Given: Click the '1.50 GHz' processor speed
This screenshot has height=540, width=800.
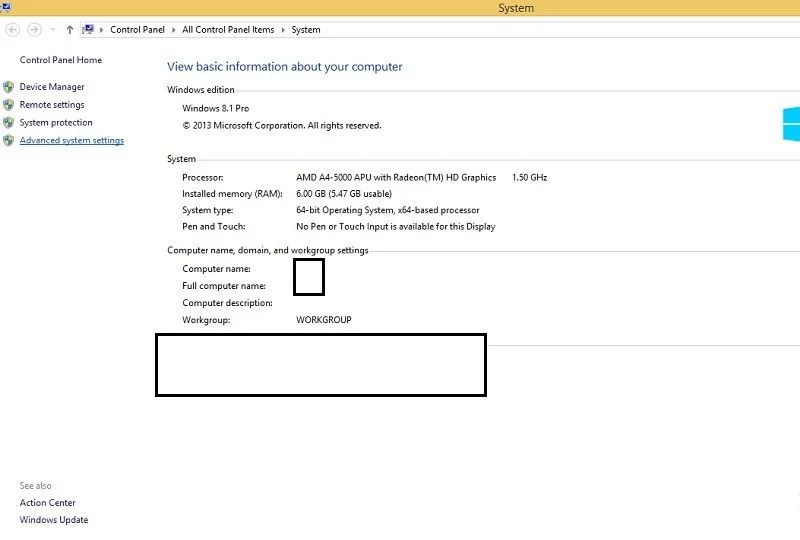Looking at the screenshot, I should (x=530, y=178).
